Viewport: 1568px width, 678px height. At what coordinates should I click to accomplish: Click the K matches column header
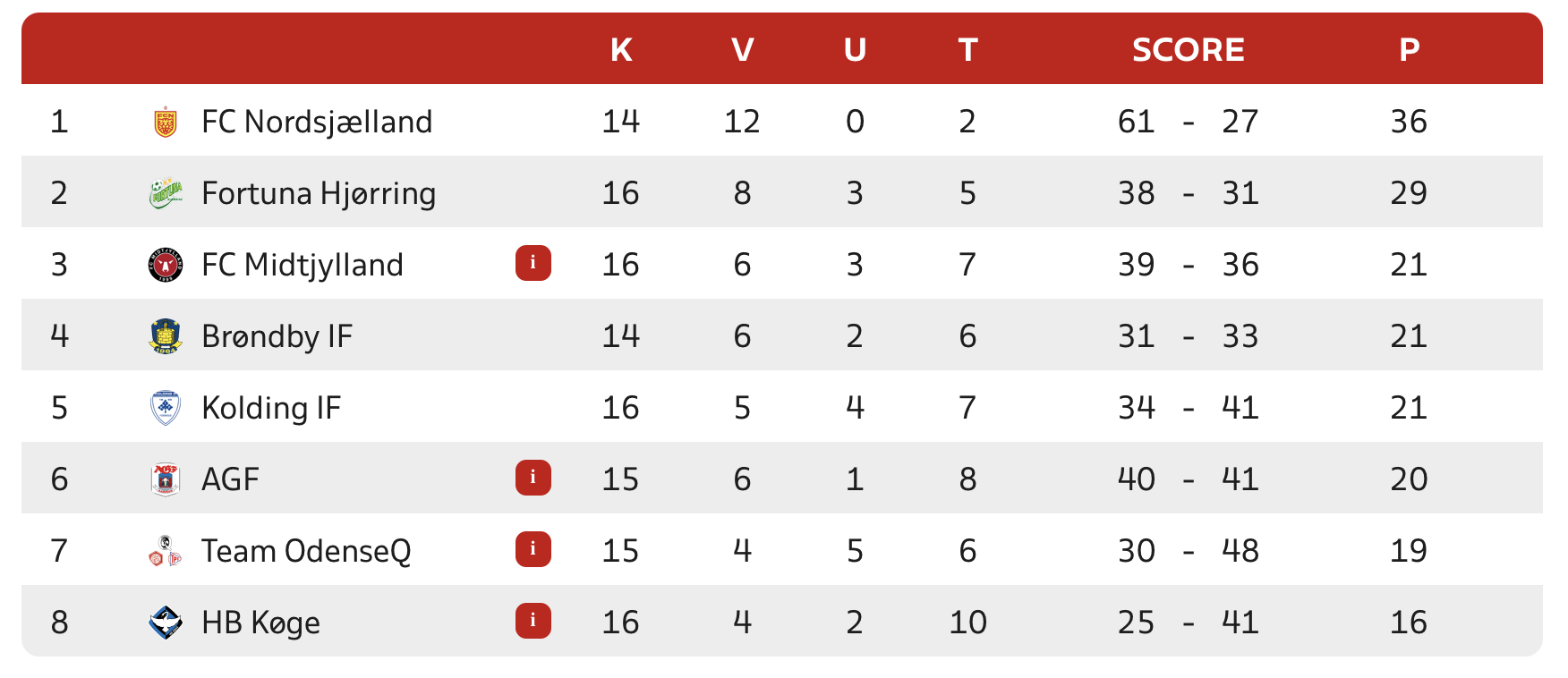click(x=621, y=50)
